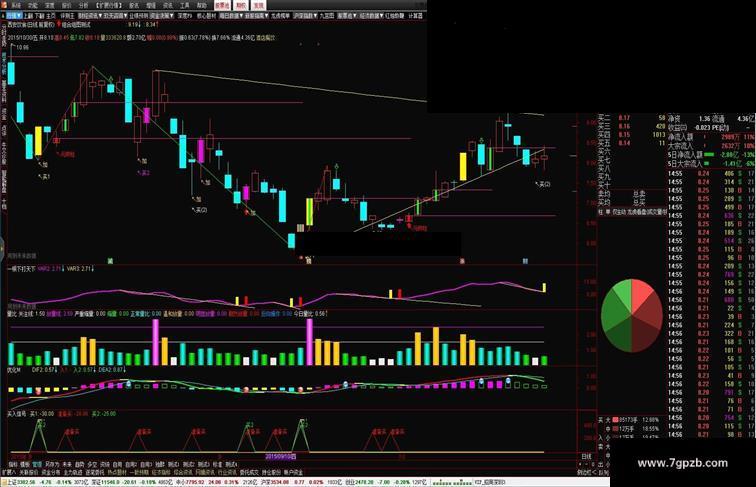Viewport: 756px width, 487px height.
Task: Click the 10.95 high price label on the chart
Action: tap(22, 47)
